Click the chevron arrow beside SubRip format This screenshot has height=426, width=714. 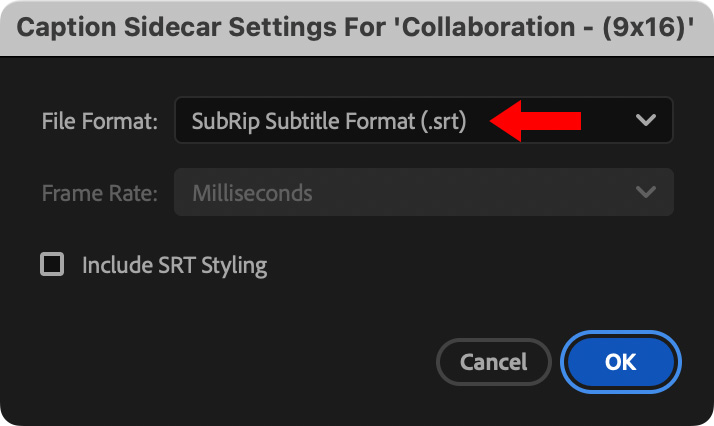click(x=646, y=121)
